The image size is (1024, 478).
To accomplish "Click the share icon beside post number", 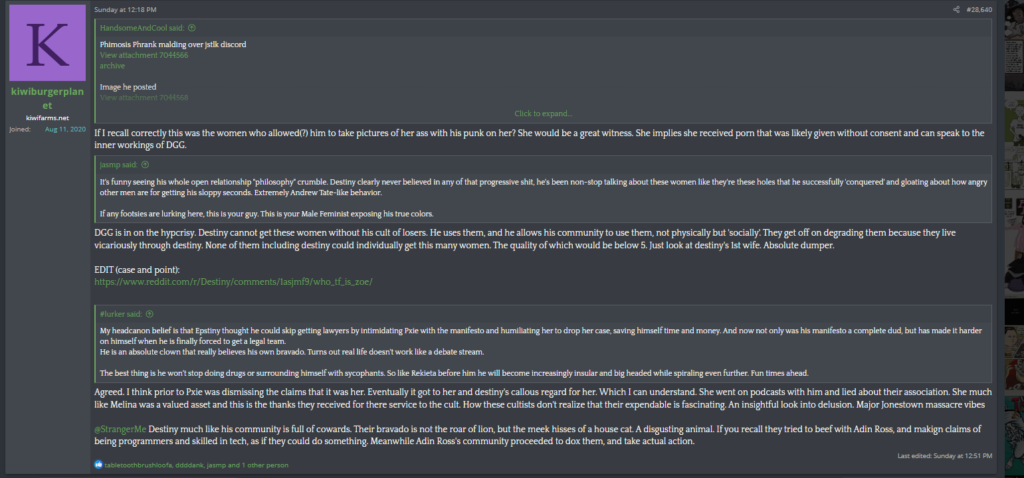I will pos(956,10).
